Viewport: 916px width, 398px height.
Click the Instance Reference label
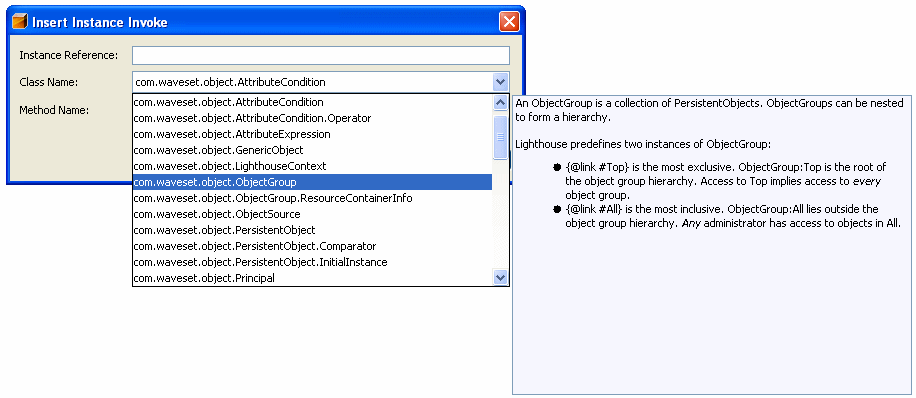click(69, 55)
